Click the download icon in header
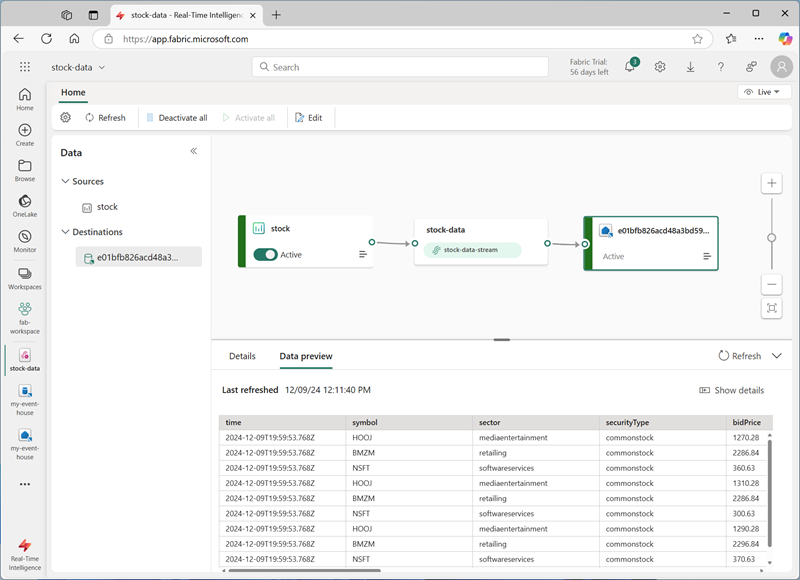The image size is (800, 580). [690, 67]
